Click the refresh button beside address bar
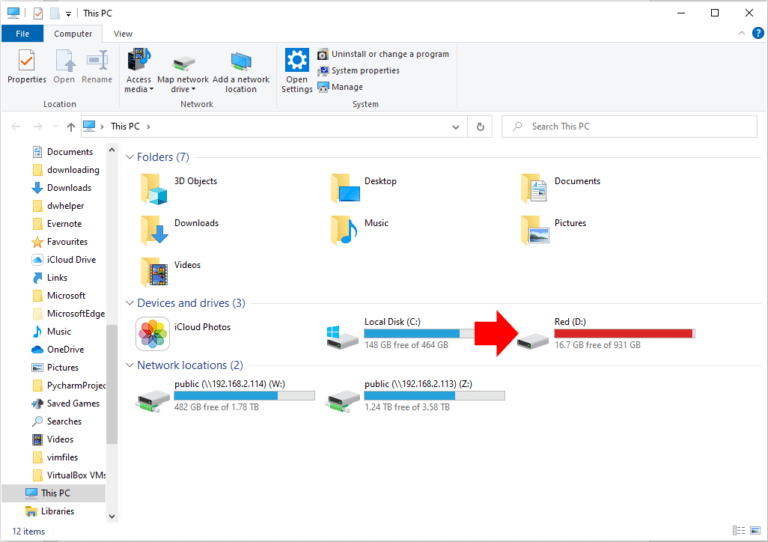This screenshot has width=768, height=542. [481, 127]
